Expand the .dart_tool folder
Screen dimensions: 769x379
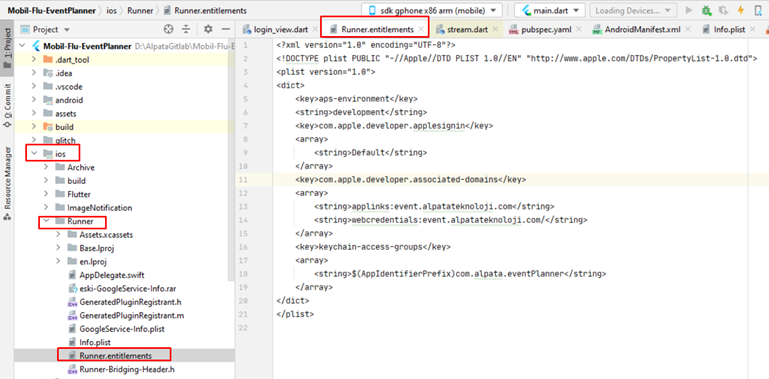click(34, 60)
